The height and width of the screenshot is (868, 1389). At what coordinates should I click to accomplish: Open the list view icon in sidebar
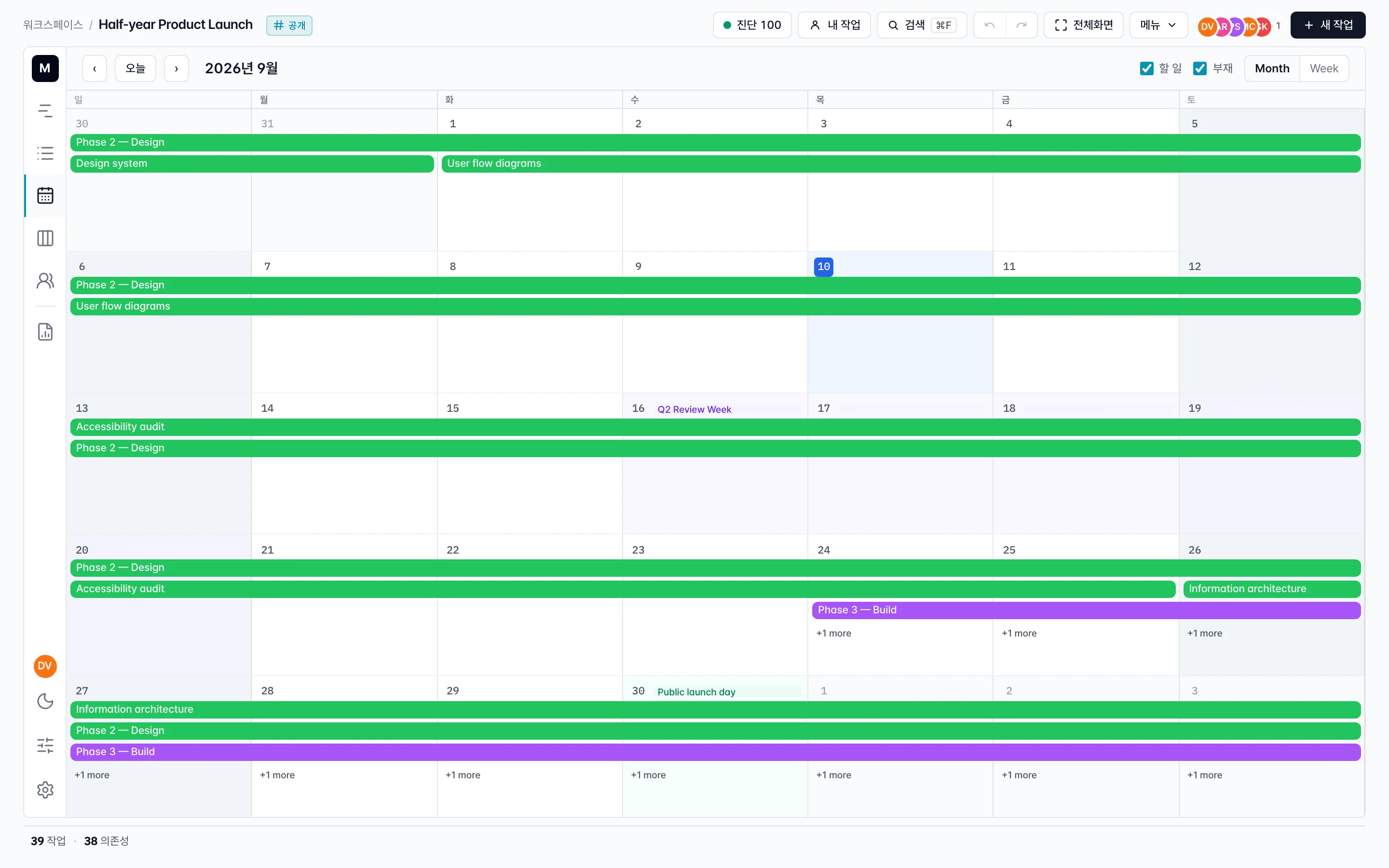[x=45, y=153]
